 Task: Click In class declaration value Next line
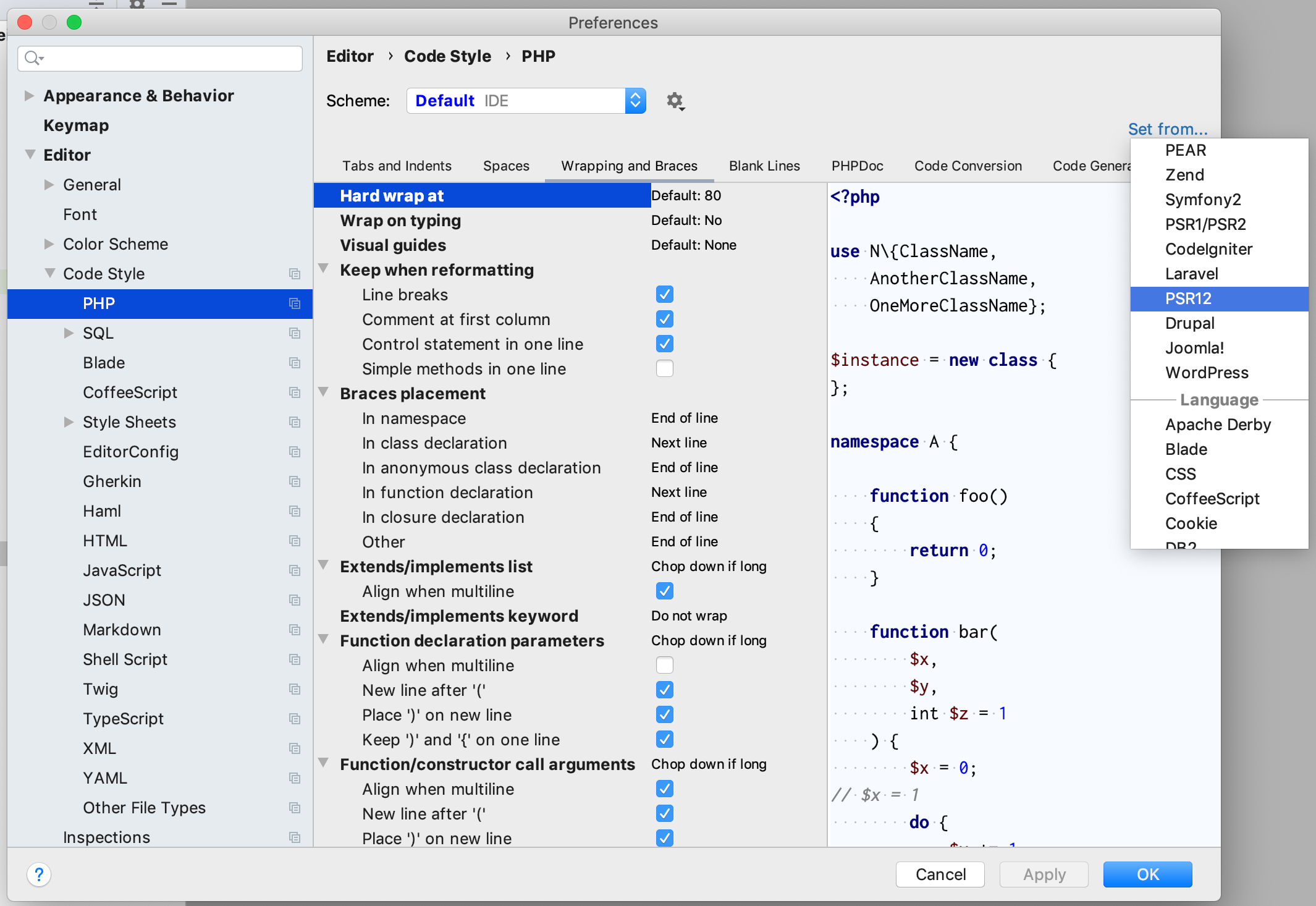click(x=678, y=442)
